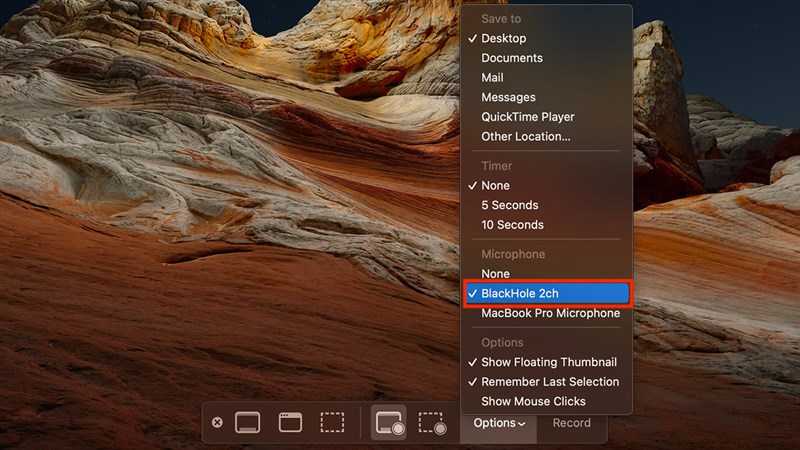Collapse the Options dropdown

tap(499, 423)
